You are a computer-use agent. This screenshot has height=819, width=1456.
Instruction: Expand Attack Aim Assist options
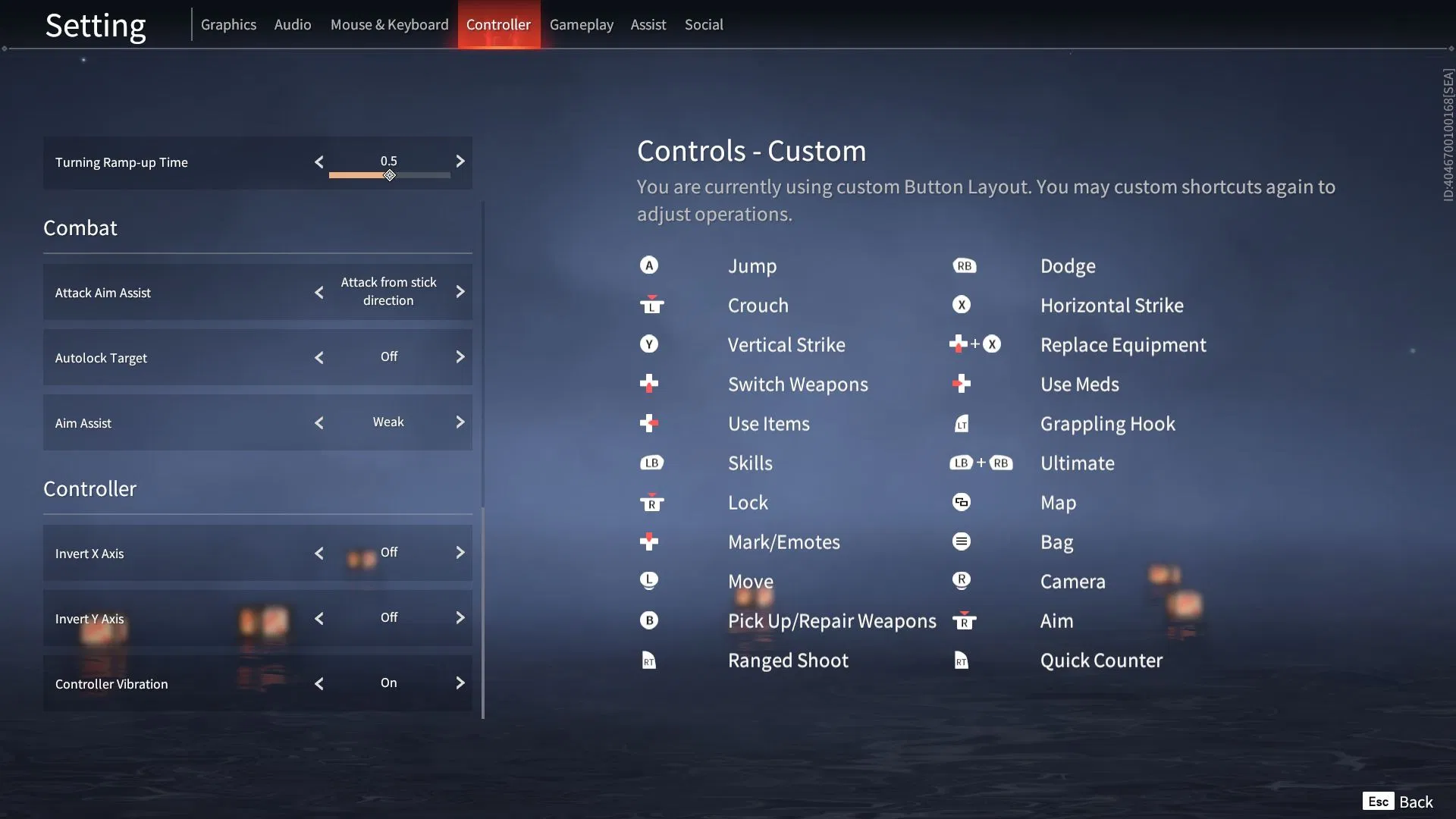[x=460, y=291]
